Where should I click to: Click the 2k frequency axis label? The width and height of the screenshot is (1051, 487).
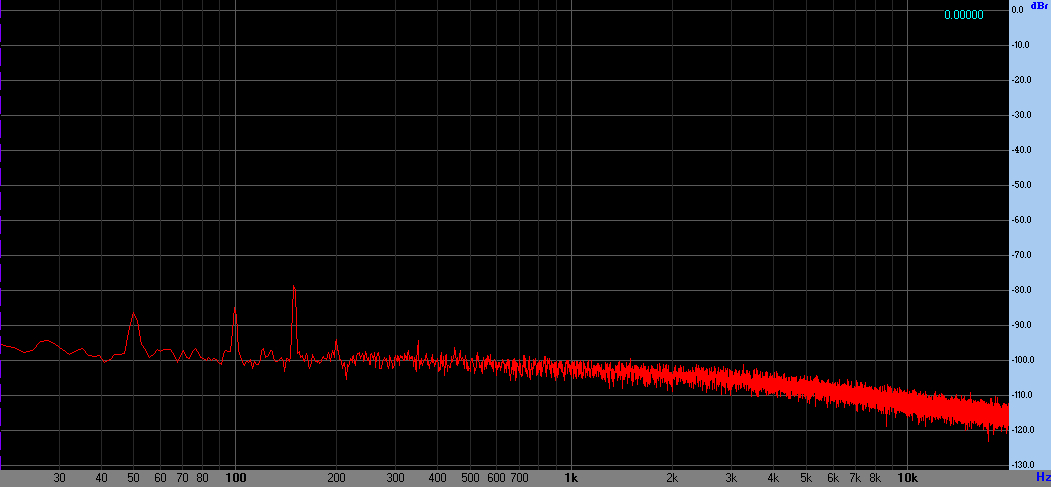point(672,478)
